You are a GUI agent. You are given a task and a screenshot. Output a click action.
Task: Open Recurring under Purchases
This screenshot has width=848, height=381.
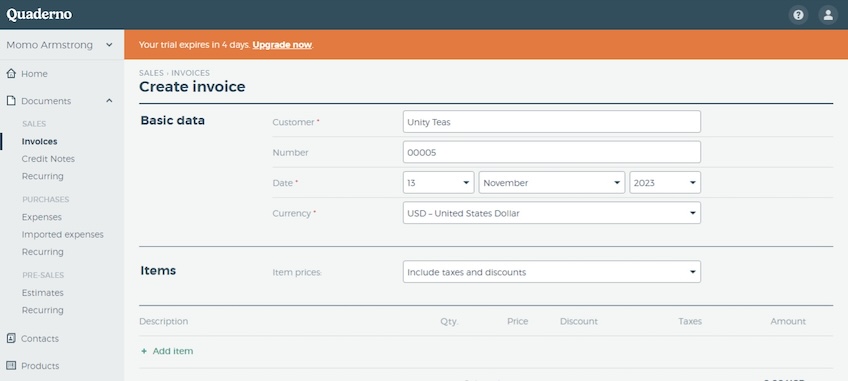(x=42, y=252)
